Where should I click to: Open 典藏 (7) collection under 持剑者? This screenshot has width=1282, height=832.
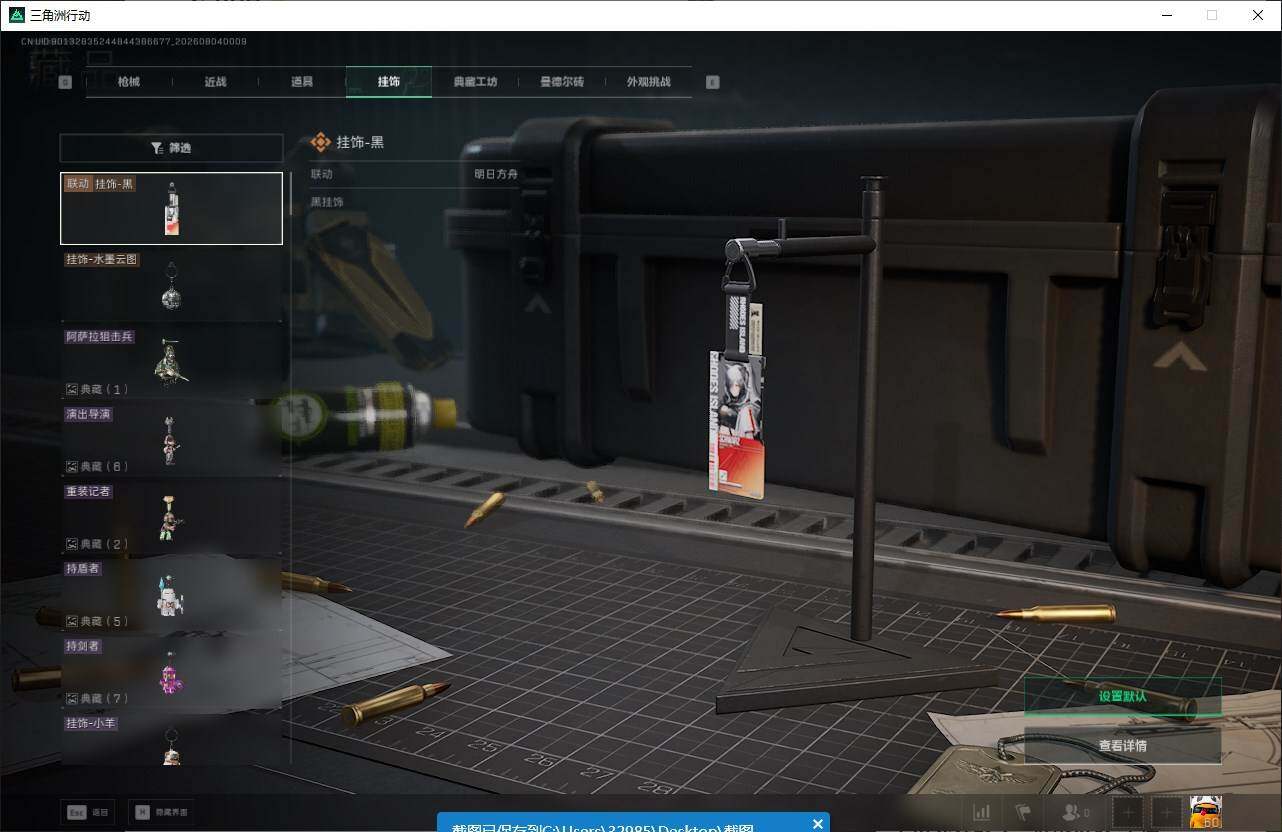click(x=97, y=698)
